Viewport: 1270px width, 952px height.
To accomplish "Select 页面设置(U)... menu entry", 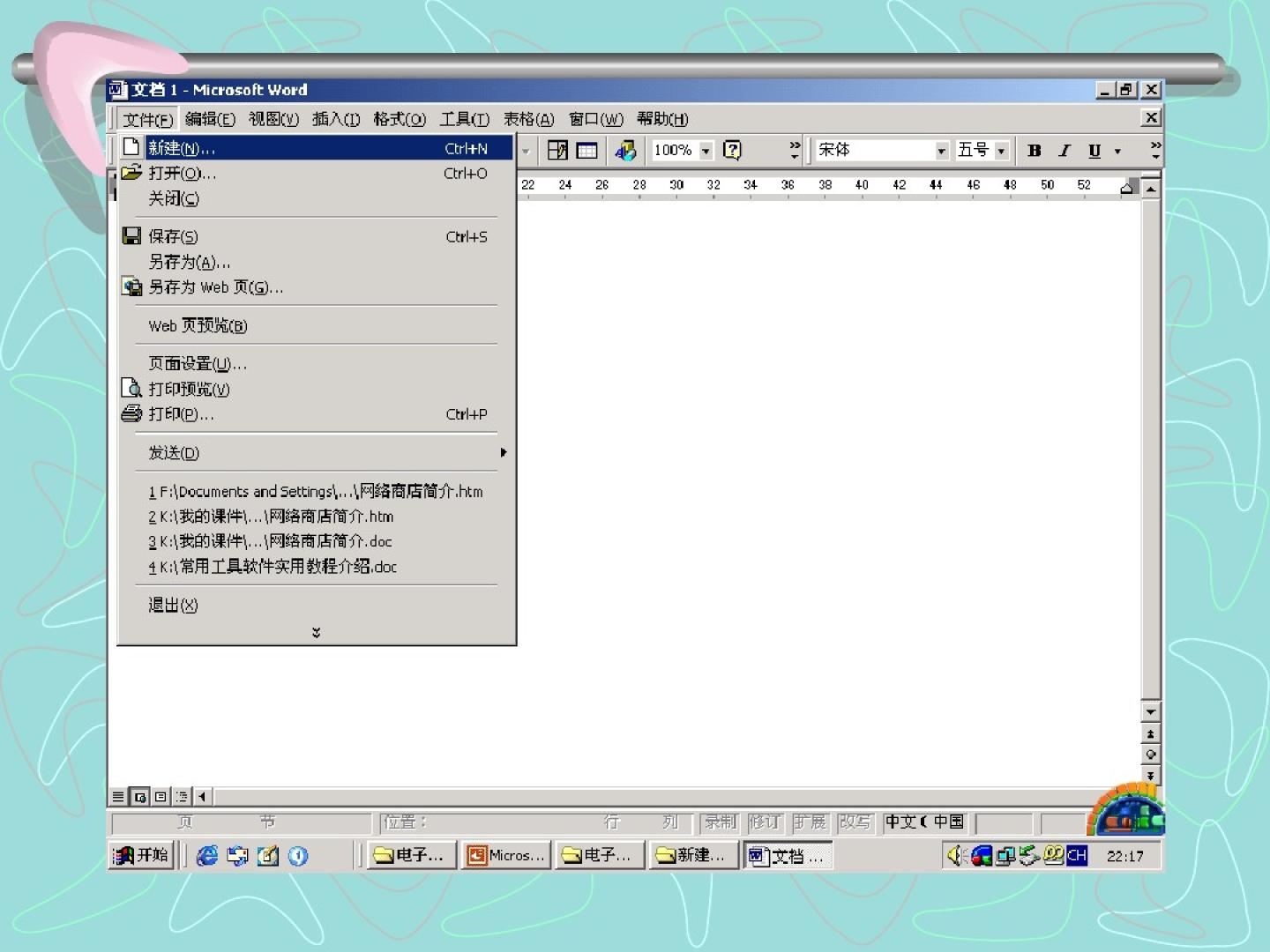I will [x=198, y=364].
